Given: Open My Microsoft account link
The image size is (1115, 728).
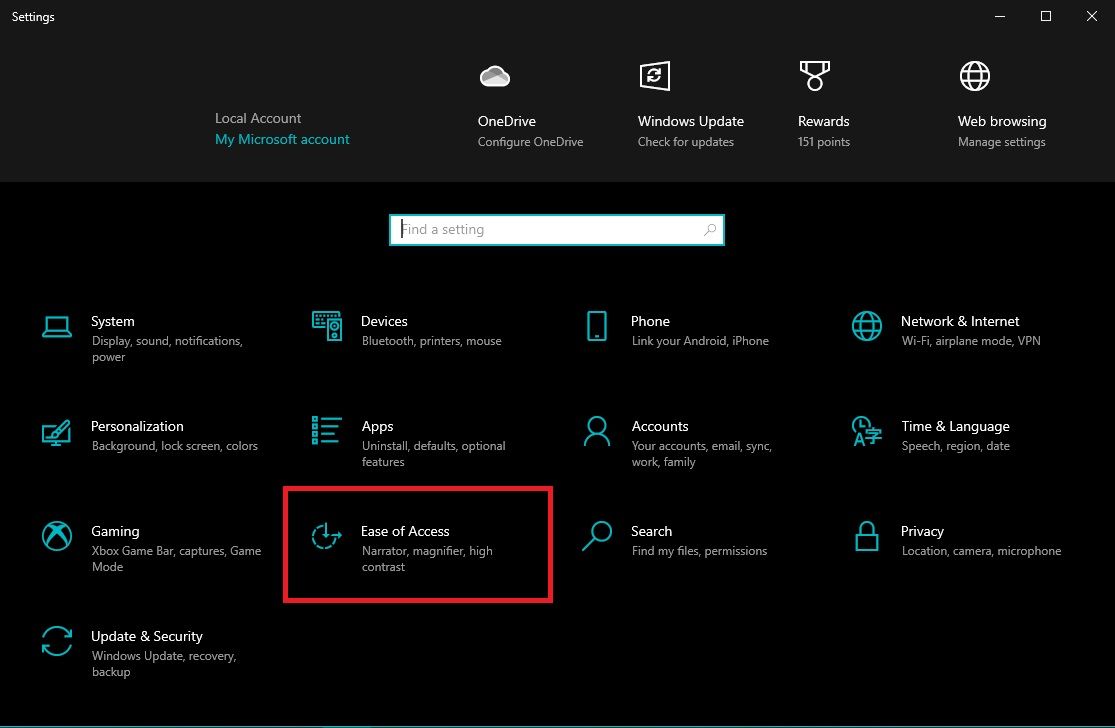Looking at the screenshot, I should pyautogui.click(x=282, y=139).
